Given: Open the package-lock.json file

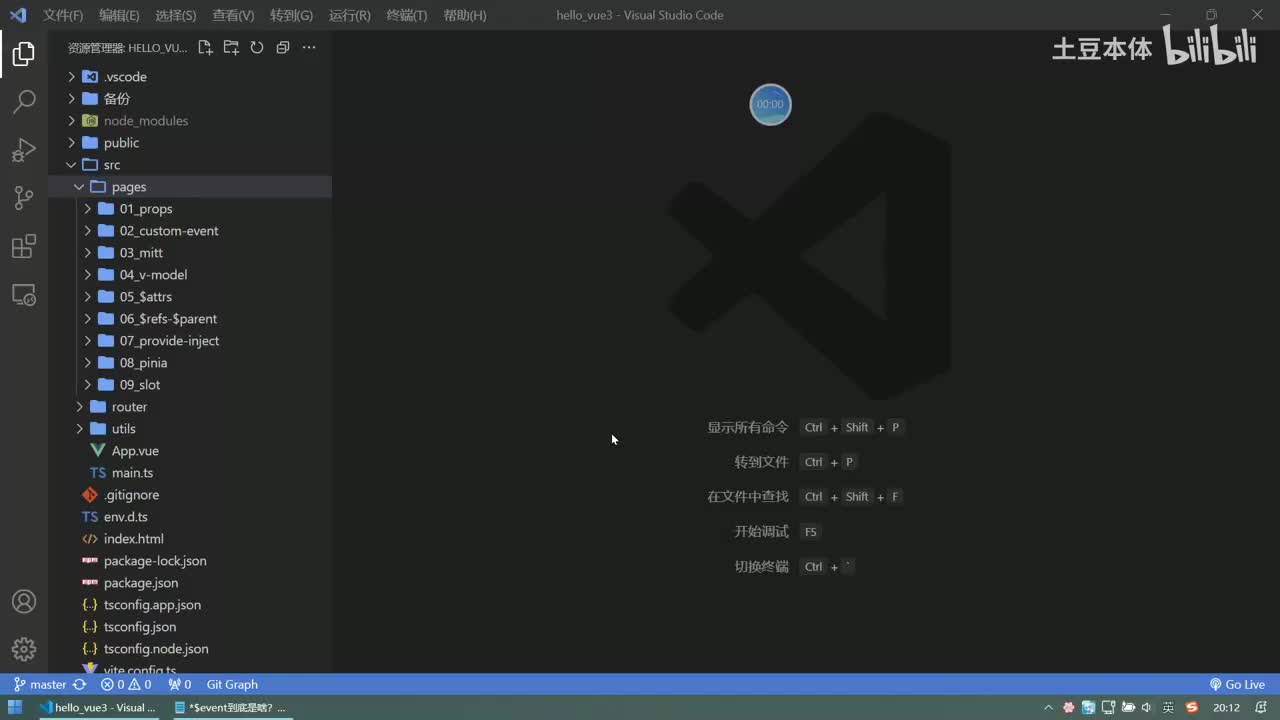Looking at the screenshot, I should pos(190,561).
